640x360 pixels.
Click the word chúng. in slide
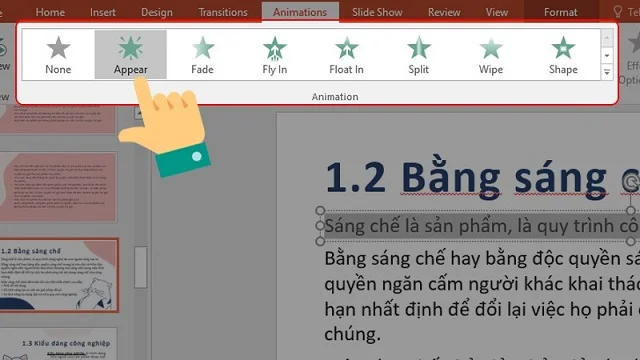(x=352, y=334)
